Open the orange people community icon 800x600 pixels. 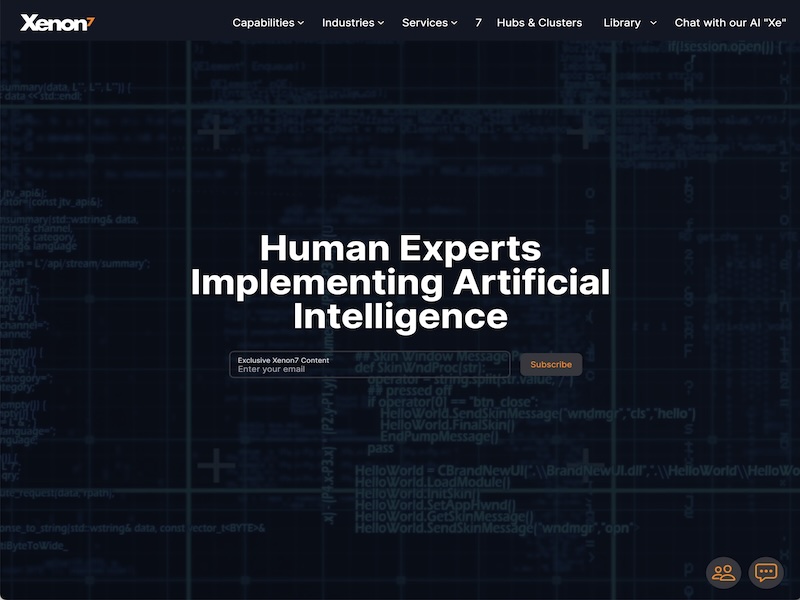[x=723, y=572]
